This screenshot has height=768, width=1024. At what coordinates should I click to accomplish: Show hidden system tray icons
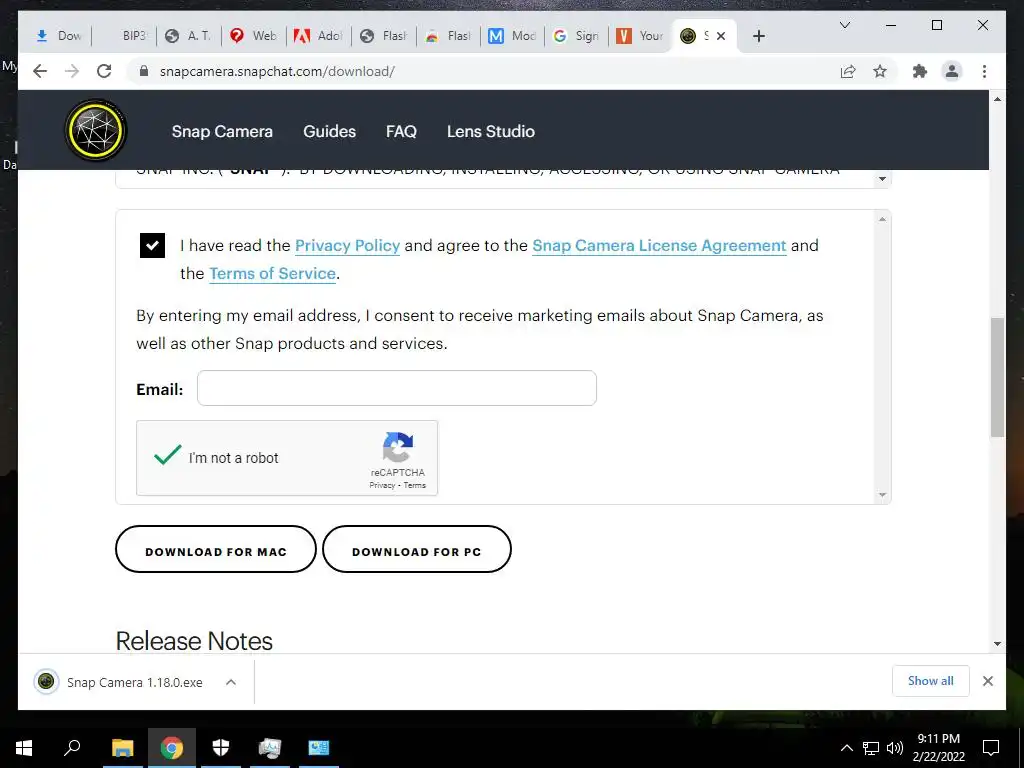click(846, 748)
